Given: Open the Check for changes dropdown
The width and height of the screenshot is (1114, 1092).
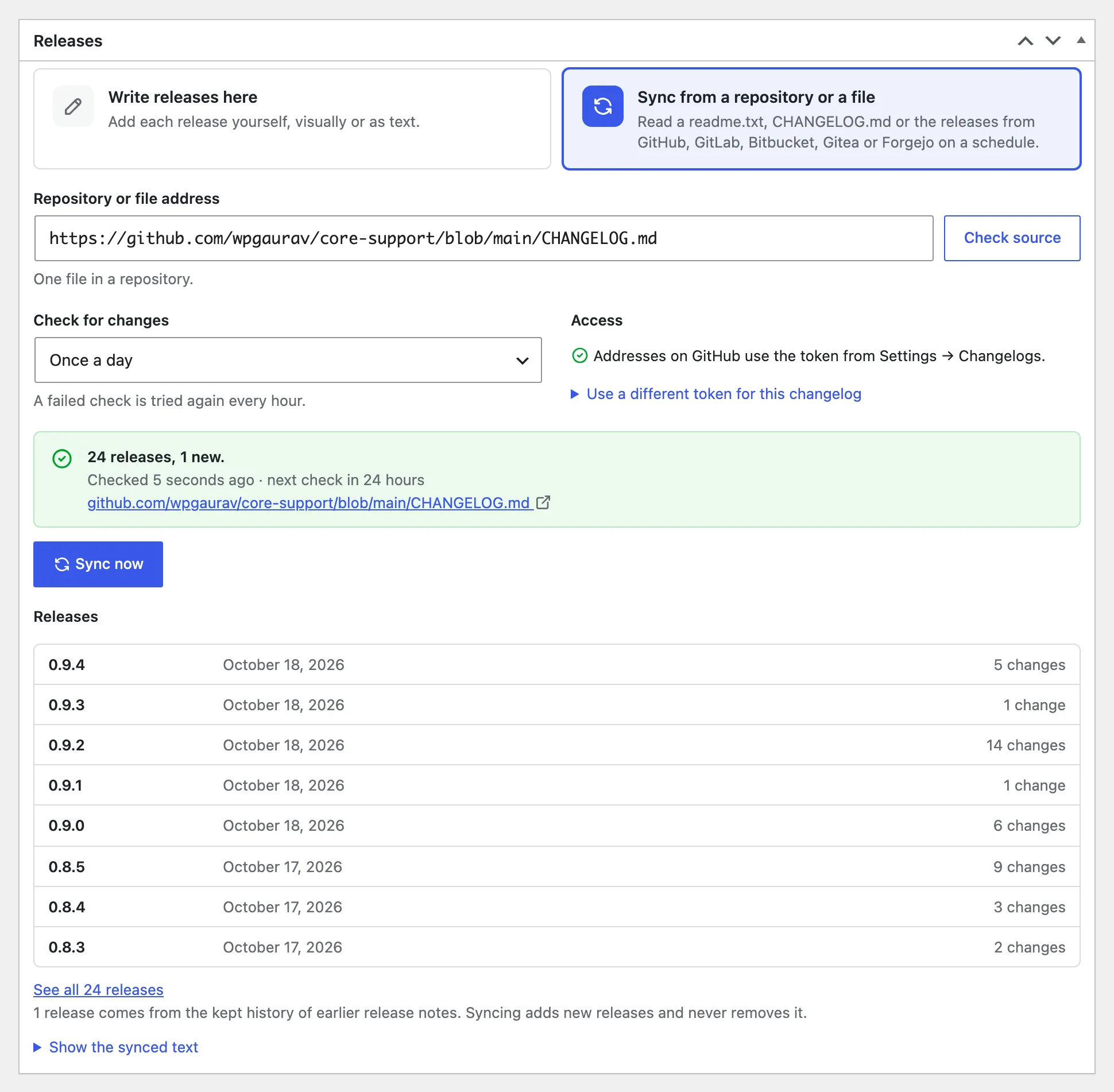Looking at the screenshot, I should pos(288,360).
